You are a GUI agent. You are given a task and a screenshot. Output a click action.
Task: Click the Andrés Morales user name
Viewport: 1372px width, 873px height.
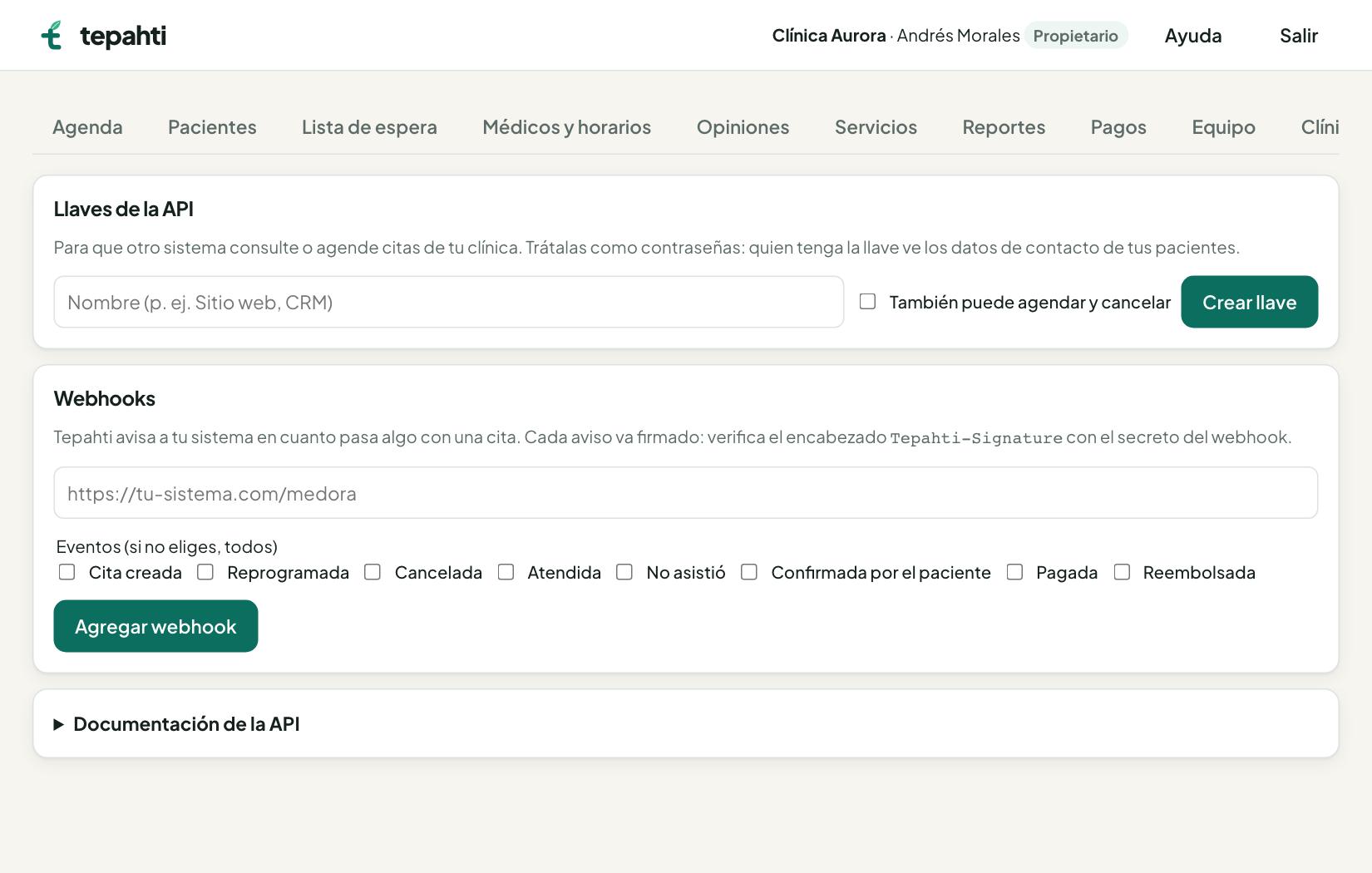[x=958, y=36]
